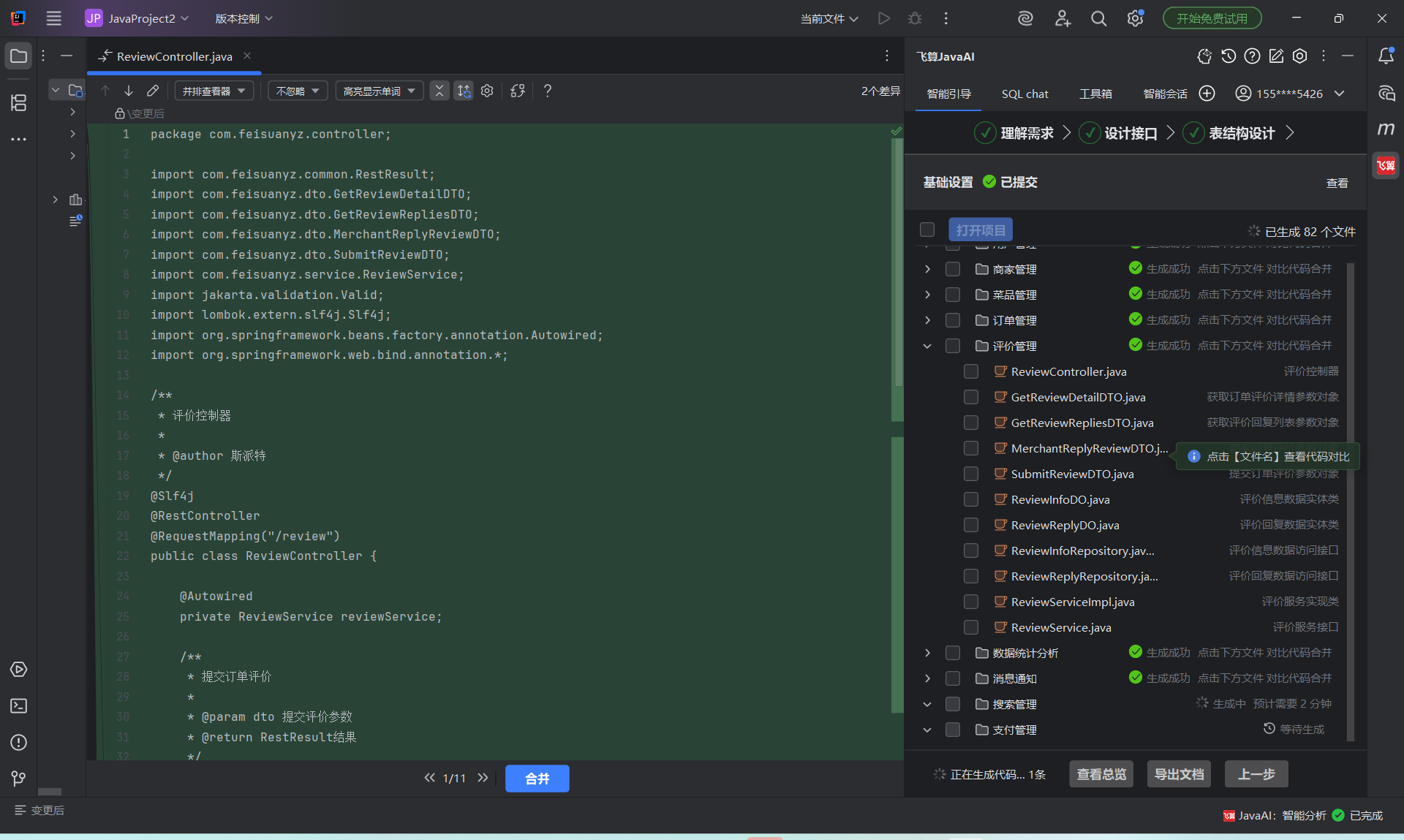The height and width of the screenshot is (840, 1404).
Task: Open the diff viewer settings gear
Action: click(x=487, y=91)
